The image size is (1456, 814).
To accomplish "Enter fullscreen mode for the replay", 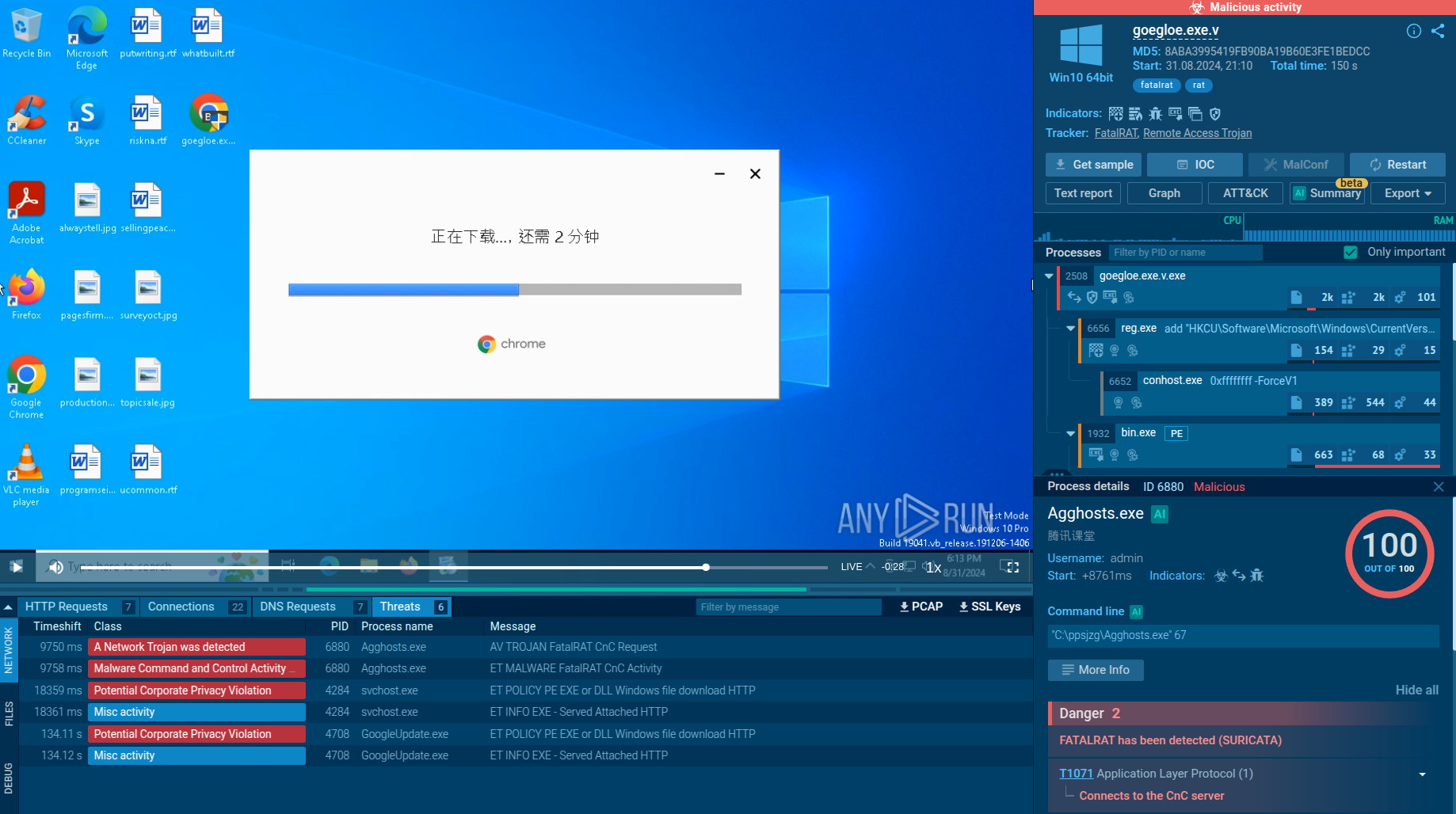I will [x=1009, y=567].
